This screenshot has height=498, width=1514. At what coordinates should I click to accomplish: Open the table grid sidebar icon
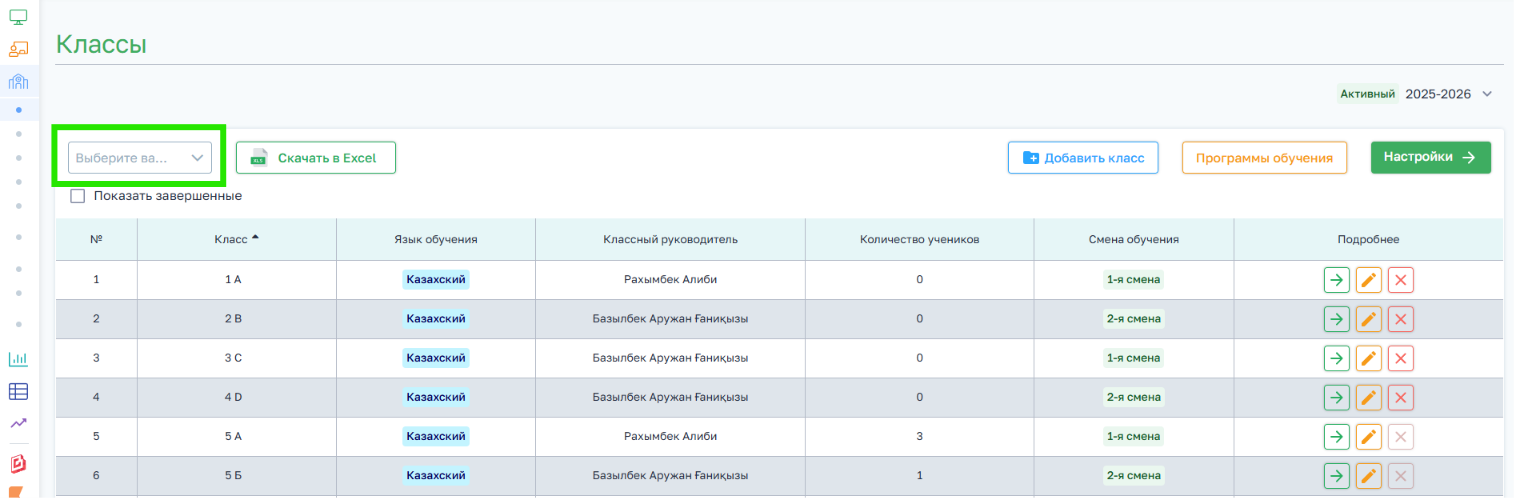18,392
